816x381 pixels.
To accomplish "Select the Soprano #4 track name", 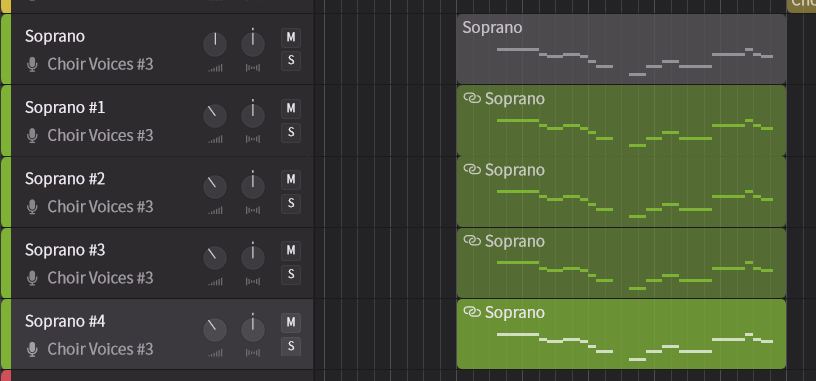I will click(65, 322).
